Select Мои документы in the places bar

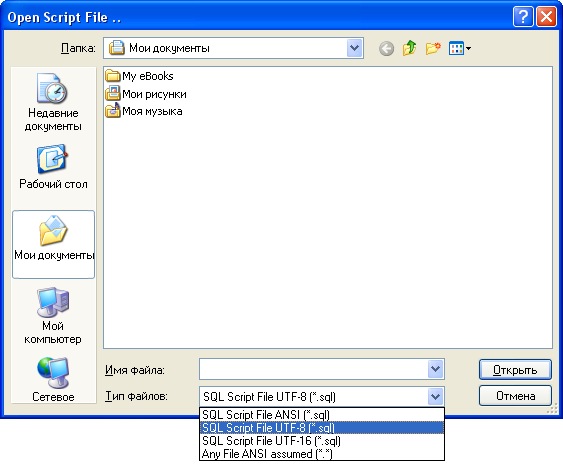[x=53, y=244]
